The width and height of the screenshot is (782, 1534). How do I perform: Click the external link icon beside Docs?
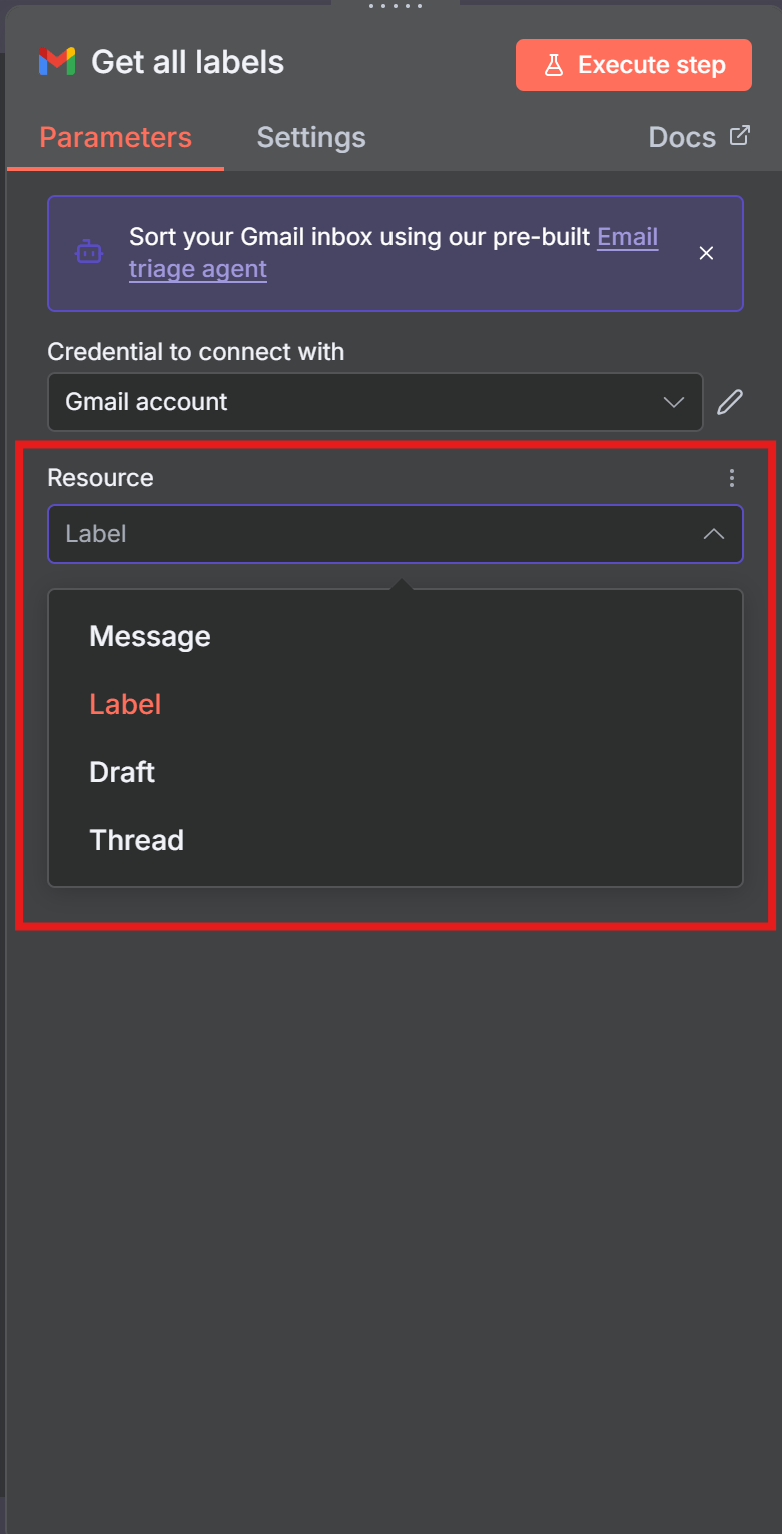[739, 136]
